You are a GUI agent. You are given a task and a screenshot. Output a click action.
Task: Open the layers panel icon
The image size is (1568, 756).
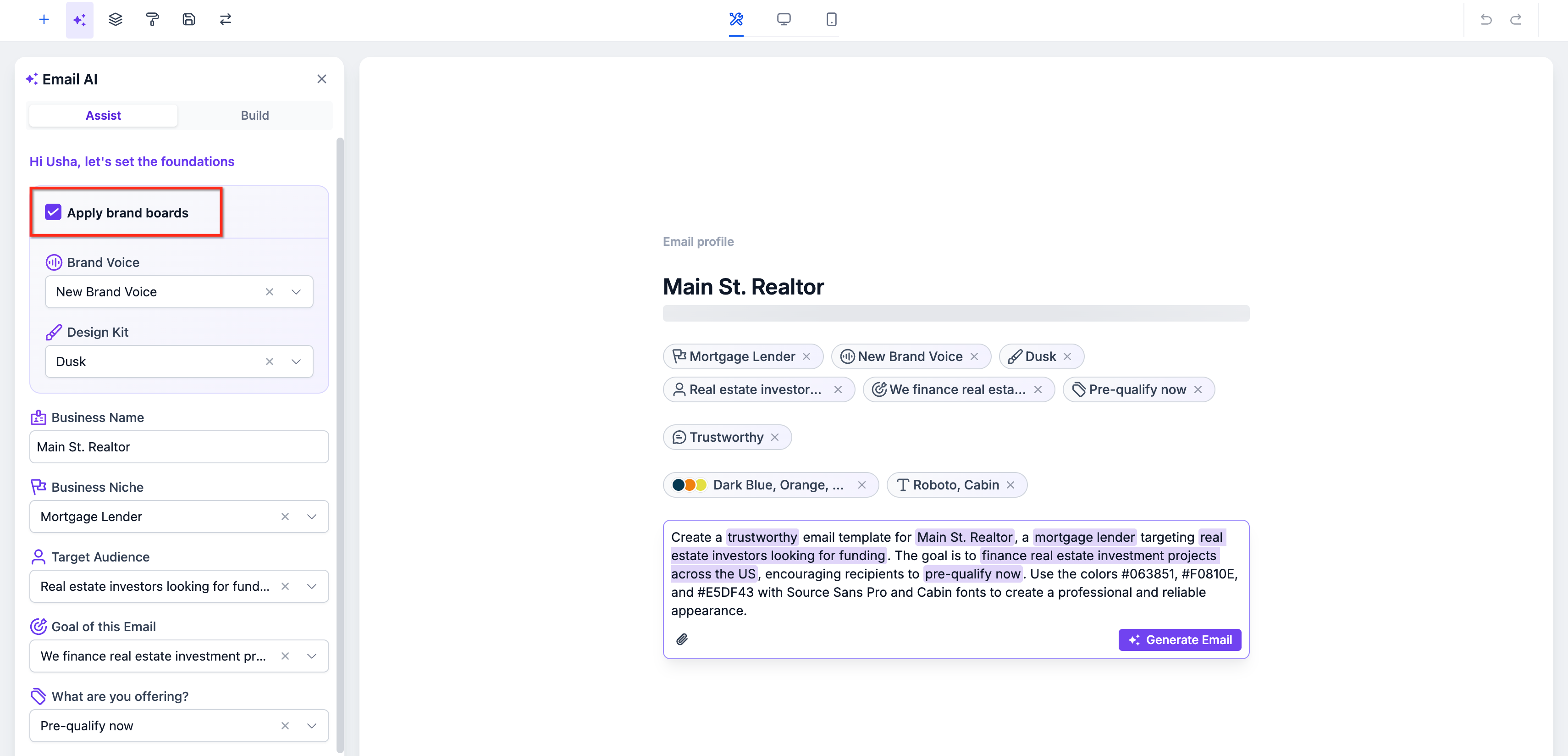pyautogui.click(x=116, y=19)
